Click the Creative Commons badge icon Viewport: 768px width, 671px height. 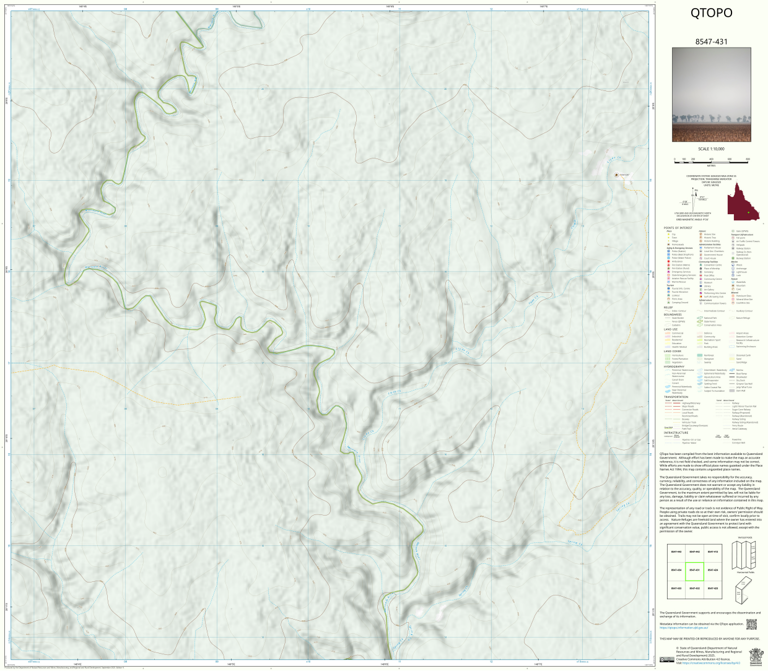[x=667, y=660]
